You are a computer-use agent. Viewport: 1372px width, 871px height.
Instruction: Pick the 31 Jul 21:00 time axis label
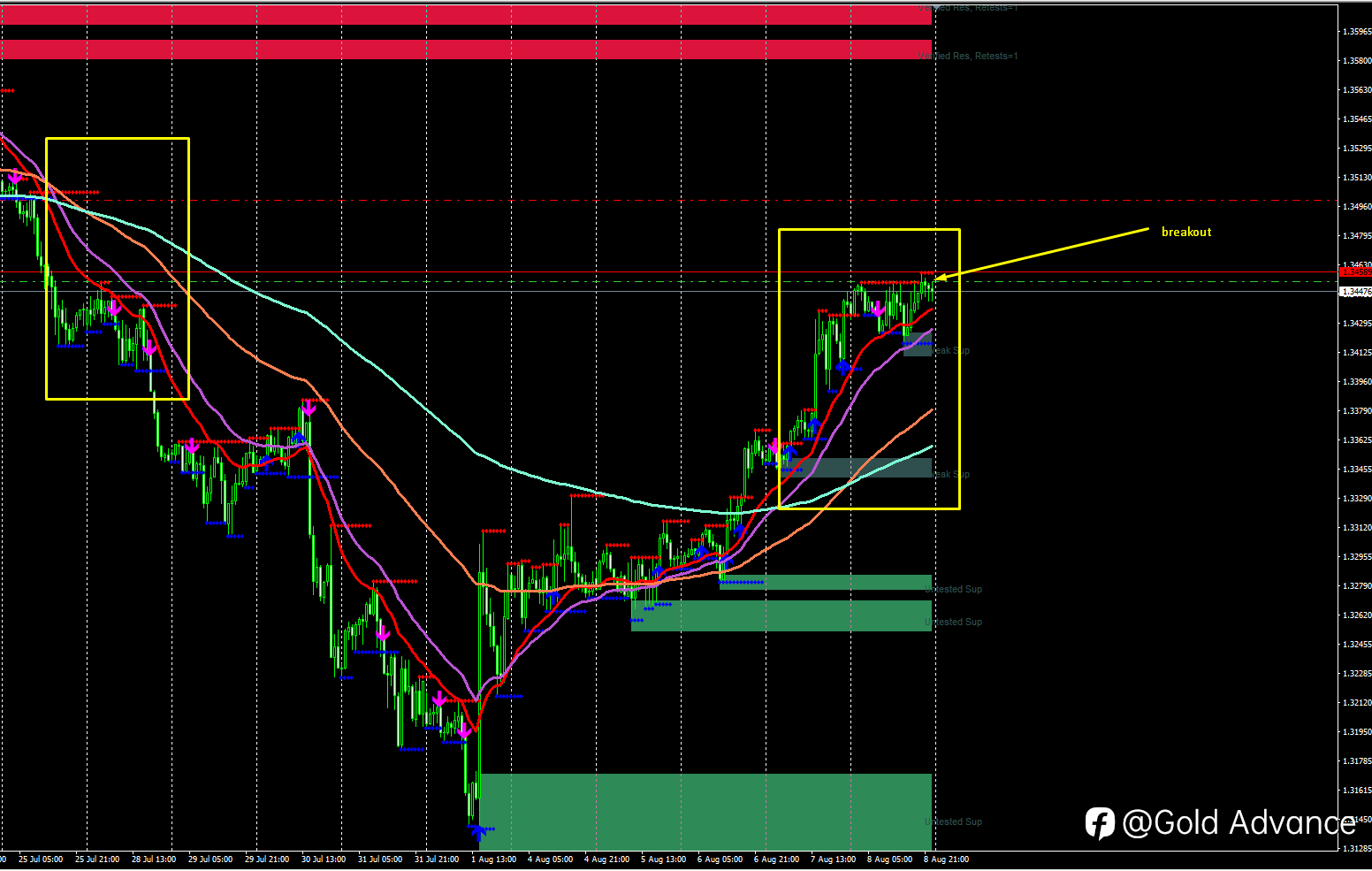point(437,860)
